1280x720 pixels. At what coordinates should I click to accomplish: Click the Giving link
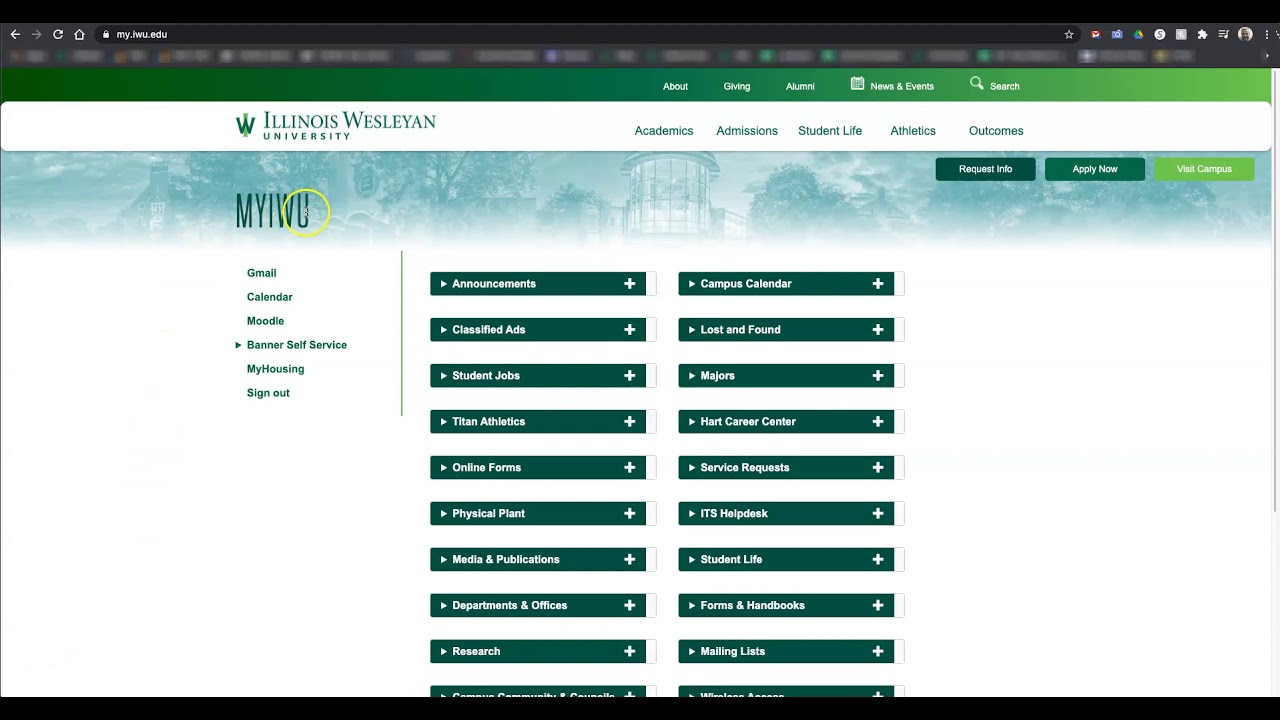tap(737, 86)
